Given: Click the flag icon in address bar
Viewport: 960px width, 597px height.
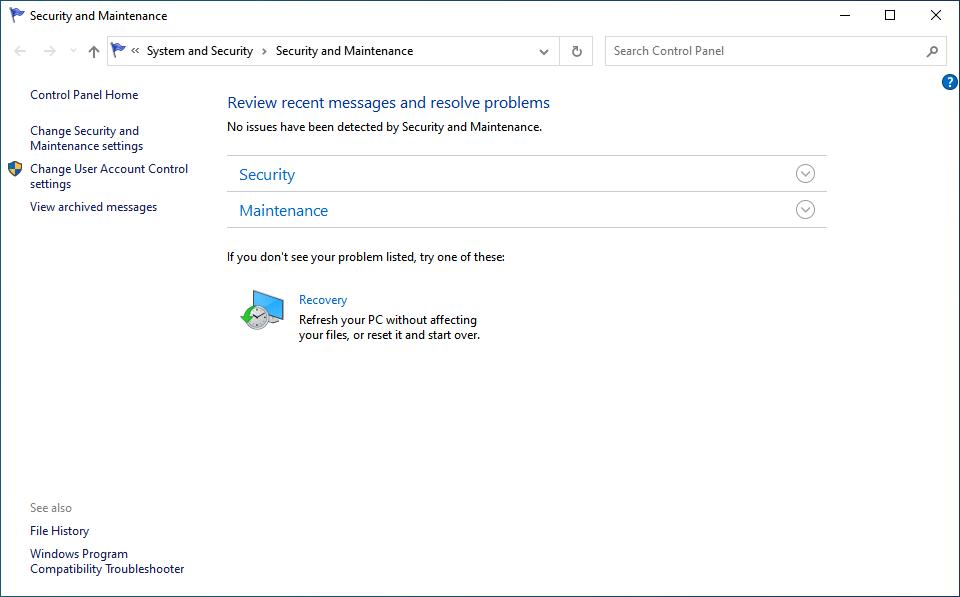Looking at the screenshot, I should point(118,50).
